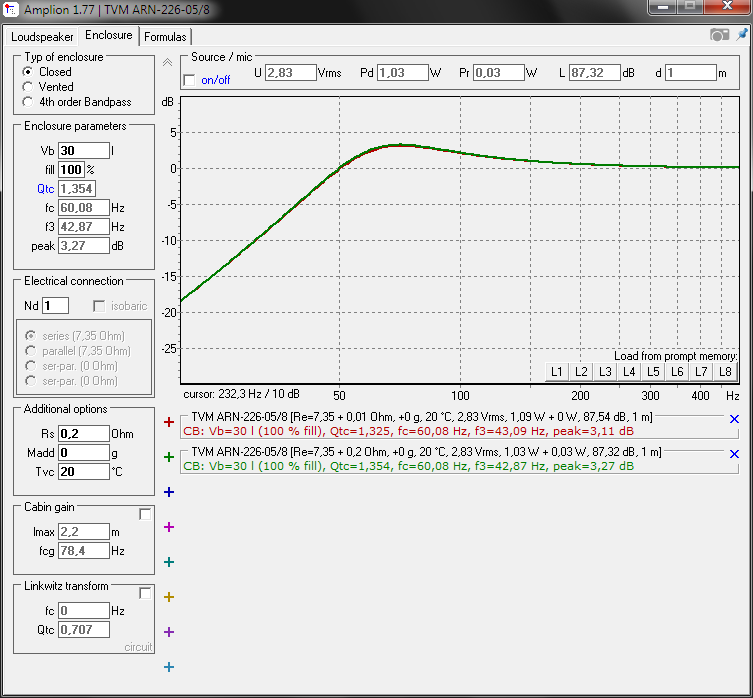Click the Enclosure parameters Qtc value 1,354
The width and height of the screenshot is (753, 698).
tap(77, 189)
